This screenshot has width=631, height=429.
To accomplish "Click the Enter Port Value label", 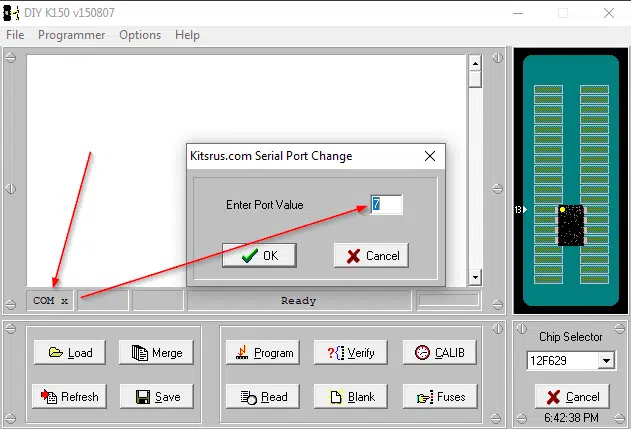I will (264, 205).
